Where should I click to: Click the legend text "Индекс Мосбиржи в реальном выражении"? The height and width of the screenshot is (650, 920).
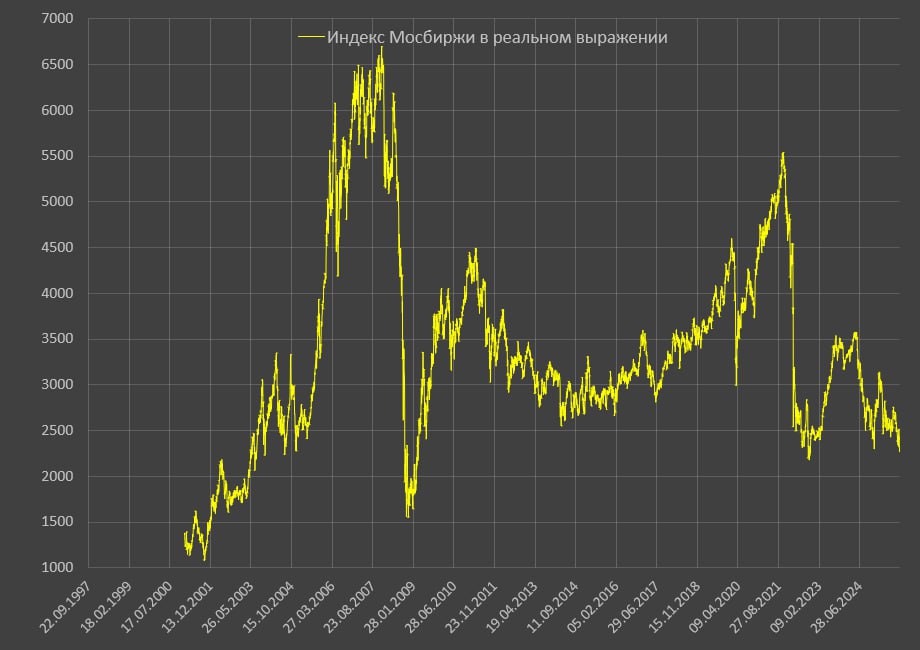point(496,38)
